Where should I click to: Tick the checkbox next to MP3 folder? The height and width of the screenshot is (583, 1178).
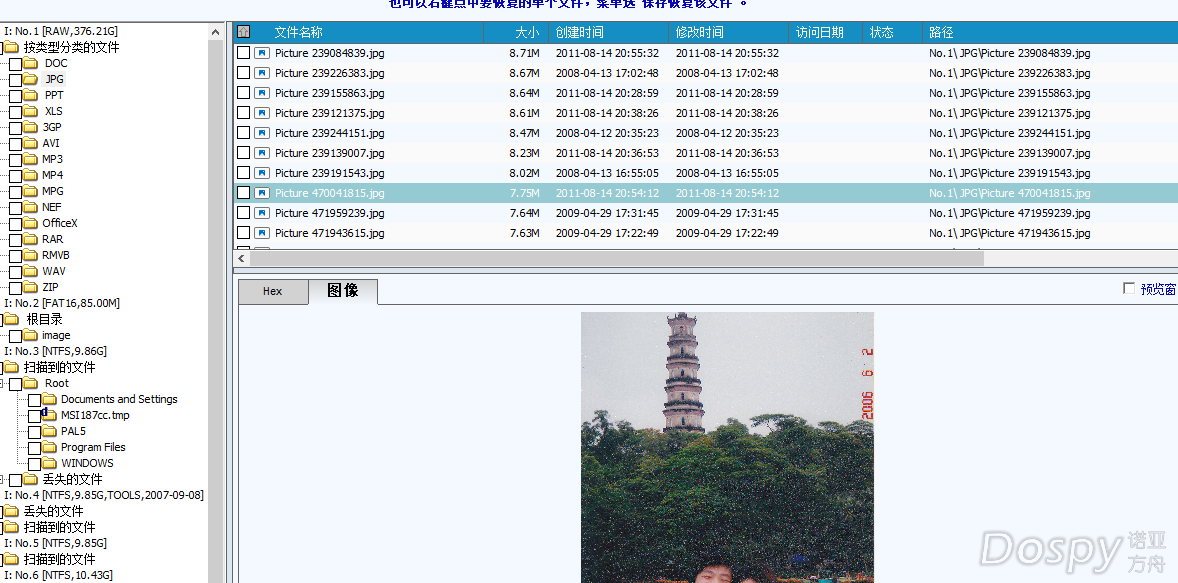point(15,160)
